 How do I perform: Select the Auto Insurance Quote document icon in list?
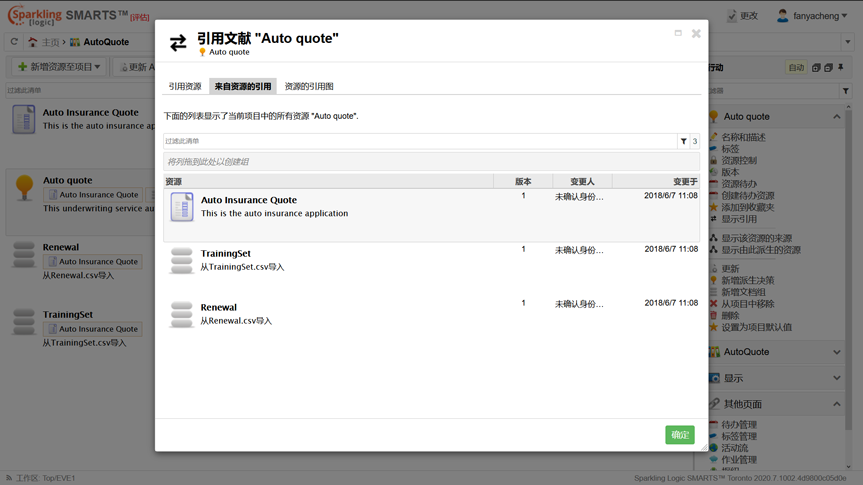click(182, 207)
